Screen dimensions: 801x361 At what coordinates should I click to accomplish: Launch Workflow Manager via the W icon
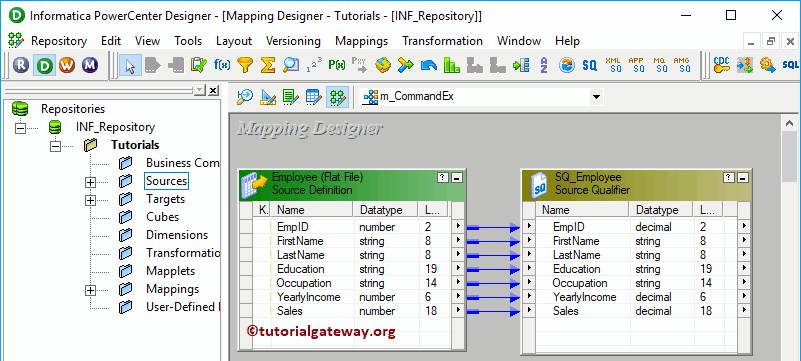click(x=67, y=65)
